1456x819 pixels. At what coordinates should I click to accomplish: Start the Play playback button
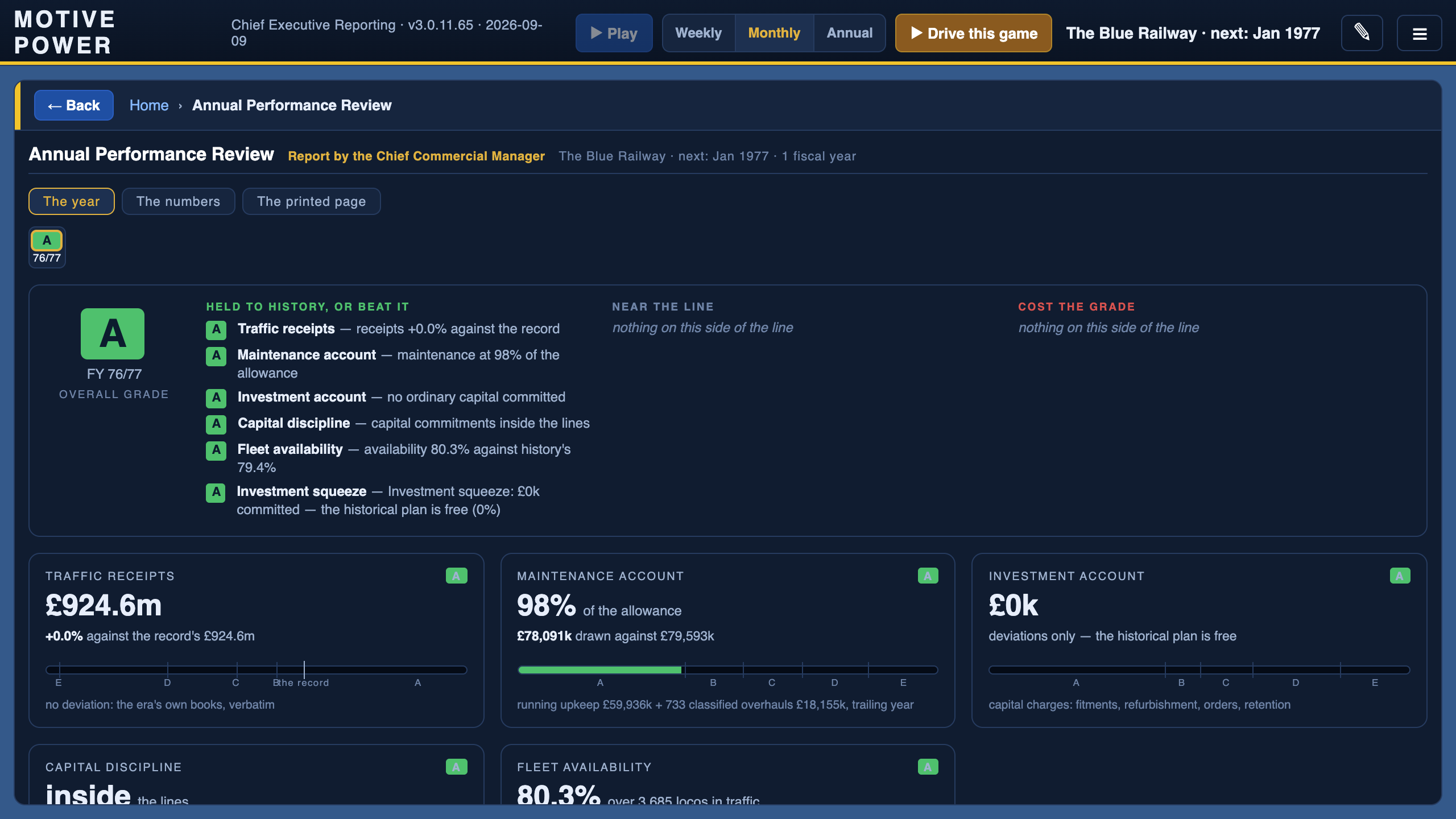[x=614, y=33]
